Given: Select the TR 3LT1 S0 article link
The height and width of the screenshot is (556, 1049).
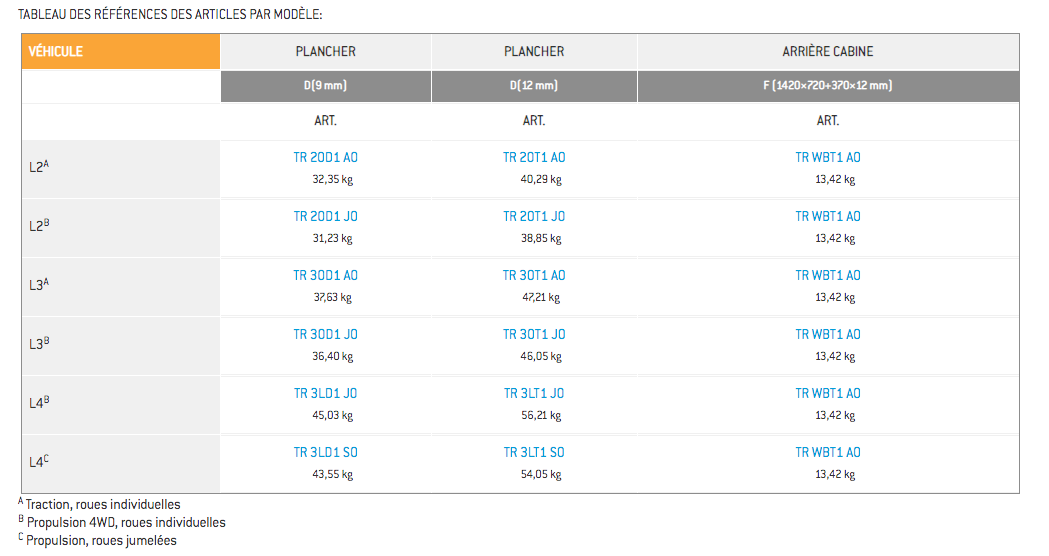Looking at the screenshot, I should 534,452.
